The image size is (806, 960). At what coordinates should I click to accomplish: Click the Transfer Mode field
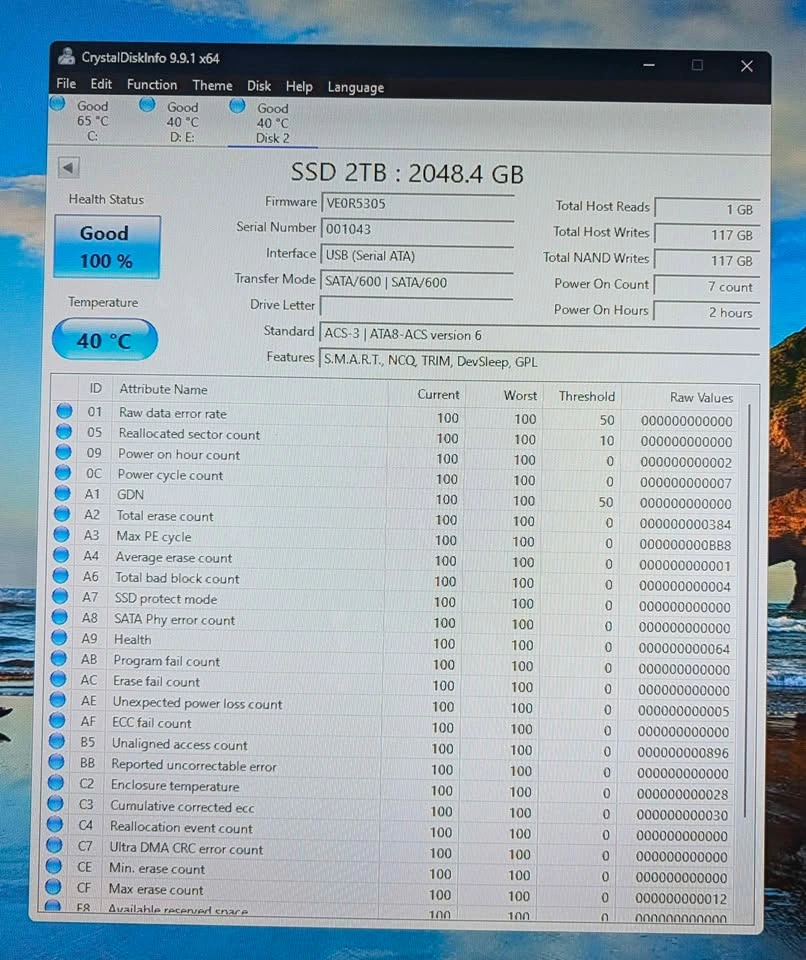click(416, 282)
